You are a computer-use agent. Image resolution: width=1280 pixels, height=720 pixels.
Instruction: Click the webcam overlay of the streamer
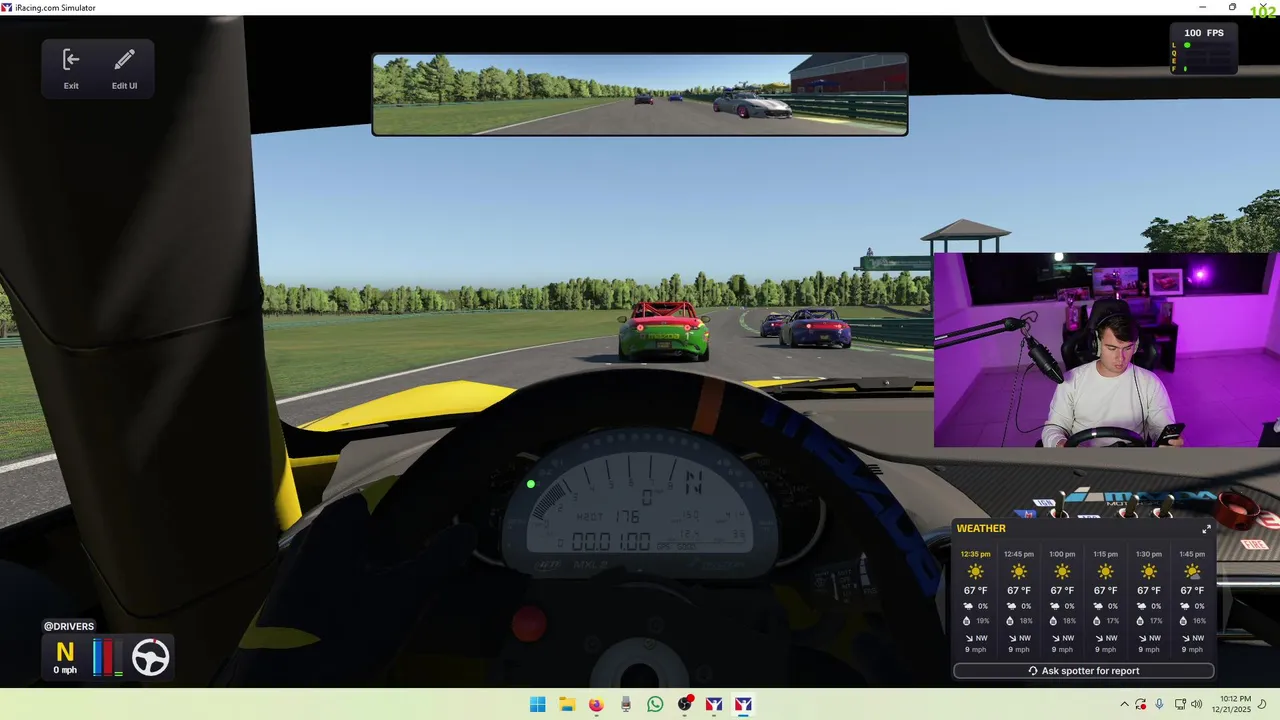1106,349
